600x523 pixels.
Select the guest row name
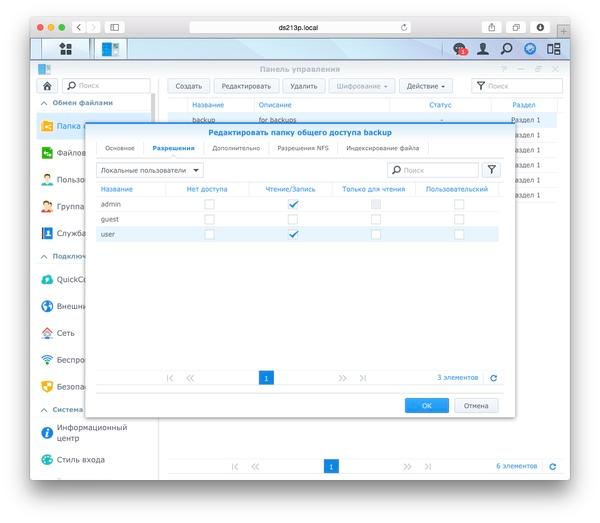click(x=110, y=219)
